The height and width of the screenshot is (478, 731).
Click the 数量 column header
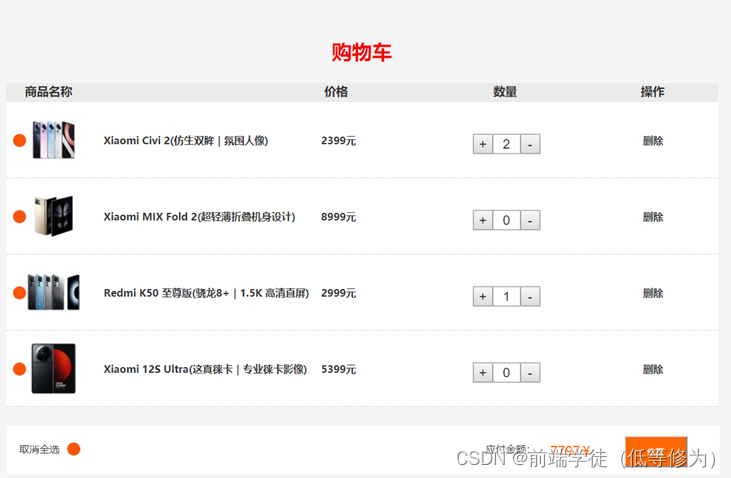505,92
